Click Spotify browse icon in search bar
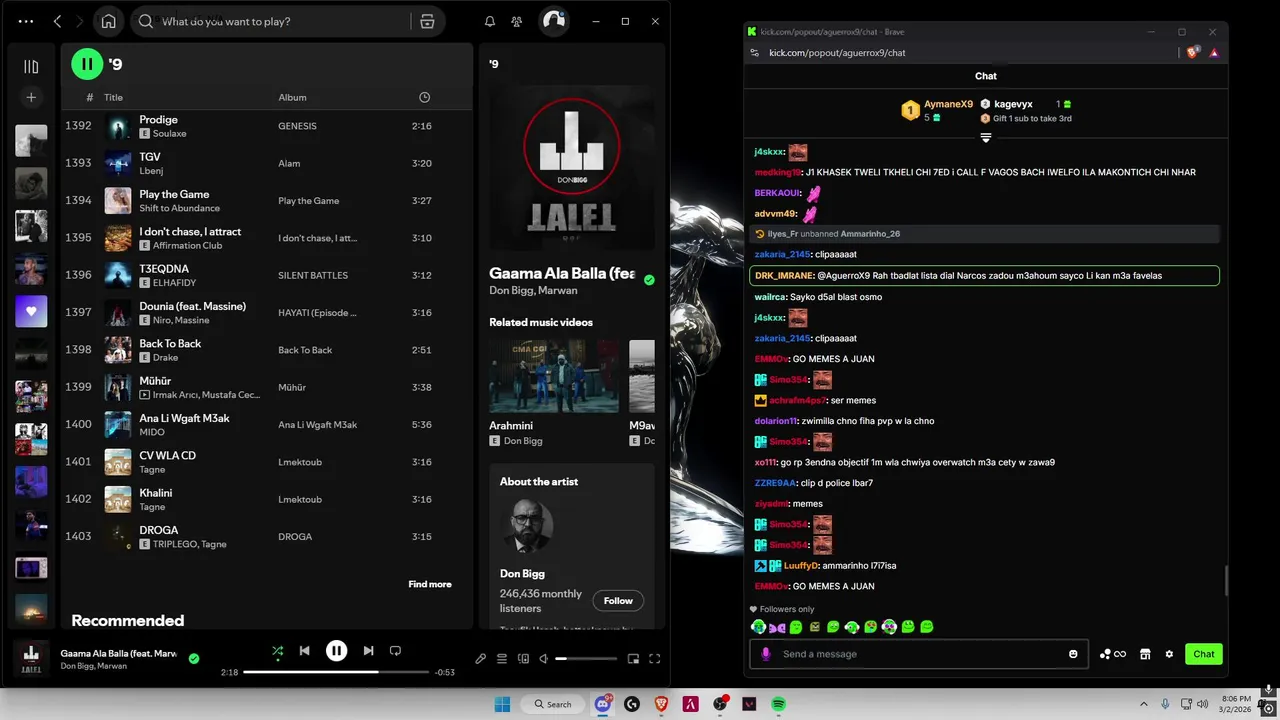Viewport: 1280px width, 720px height. point(427,21)
